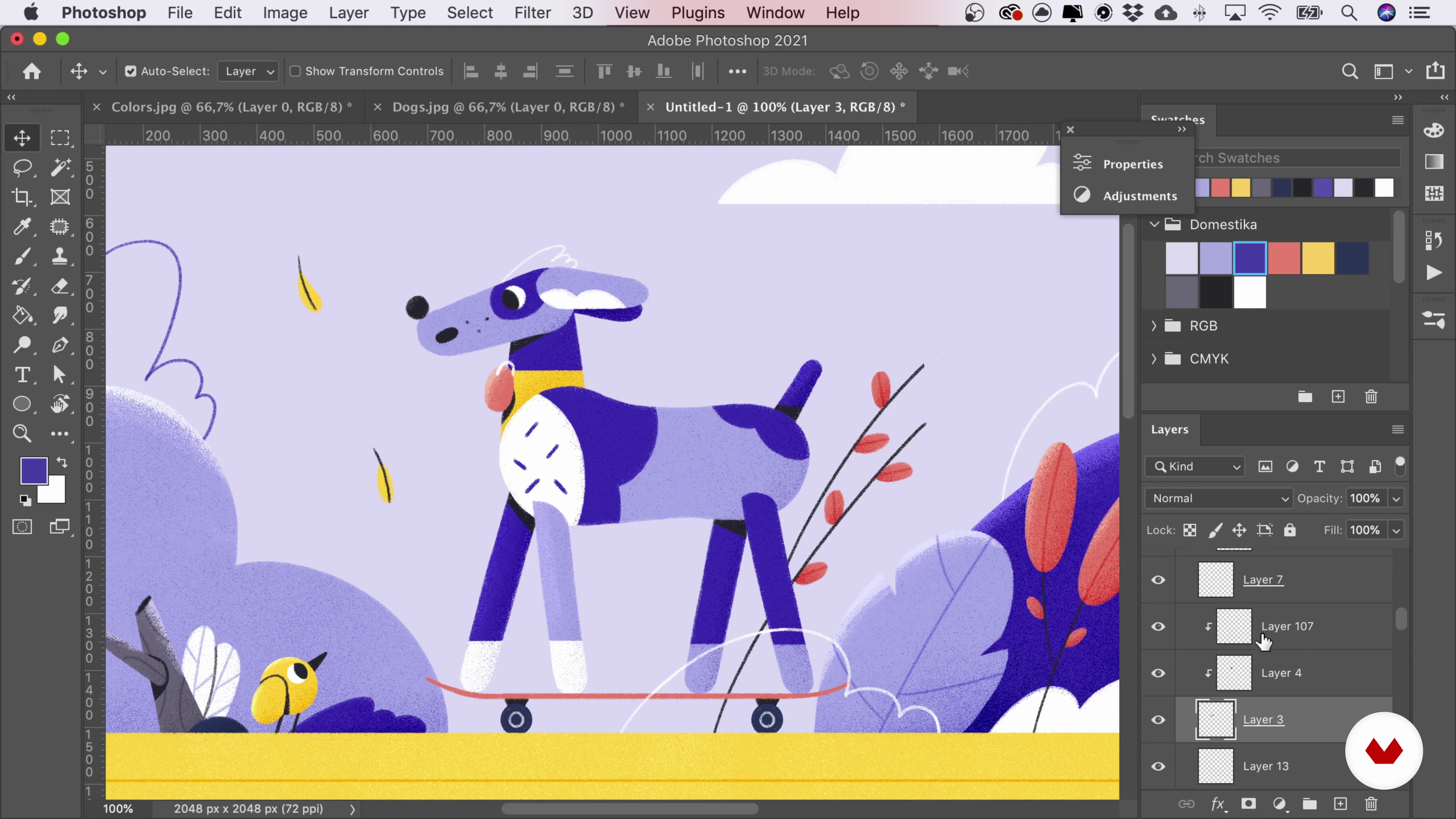Switch to the Colors.jpg tab

[x=232, y=107]
